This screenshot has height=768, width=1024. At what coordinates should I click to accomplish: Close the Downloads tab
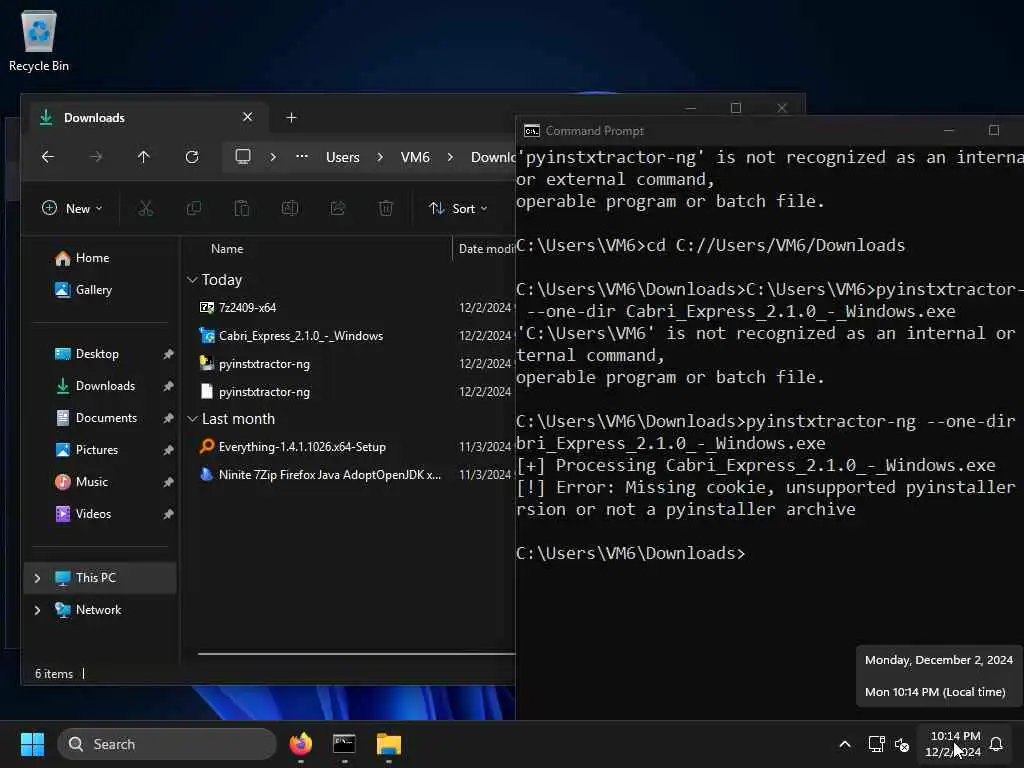tap(248, 117)
